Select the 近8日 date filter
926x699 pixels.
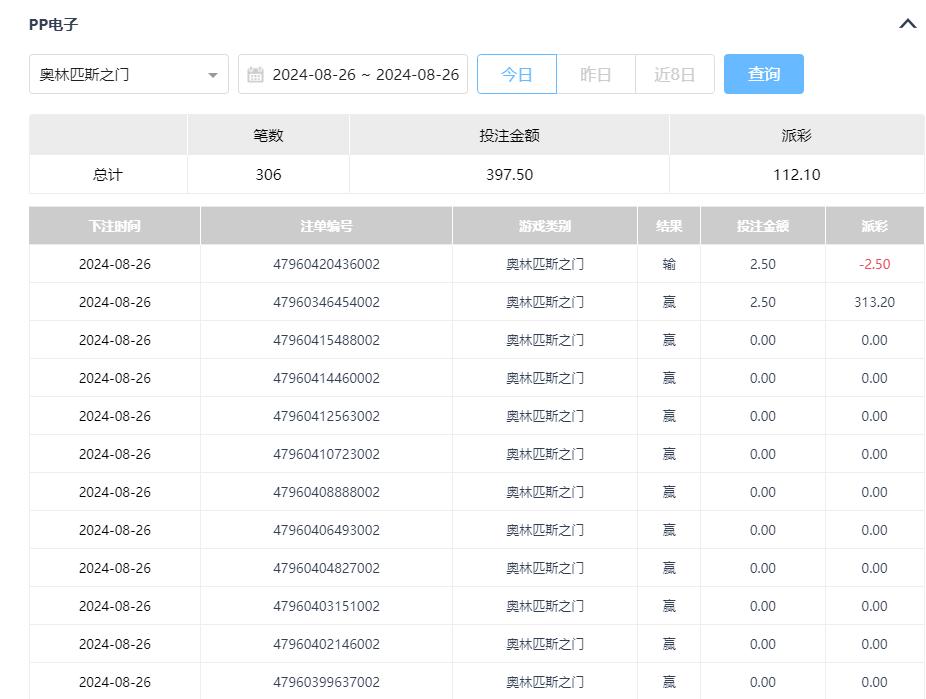(x=674, y=75)
